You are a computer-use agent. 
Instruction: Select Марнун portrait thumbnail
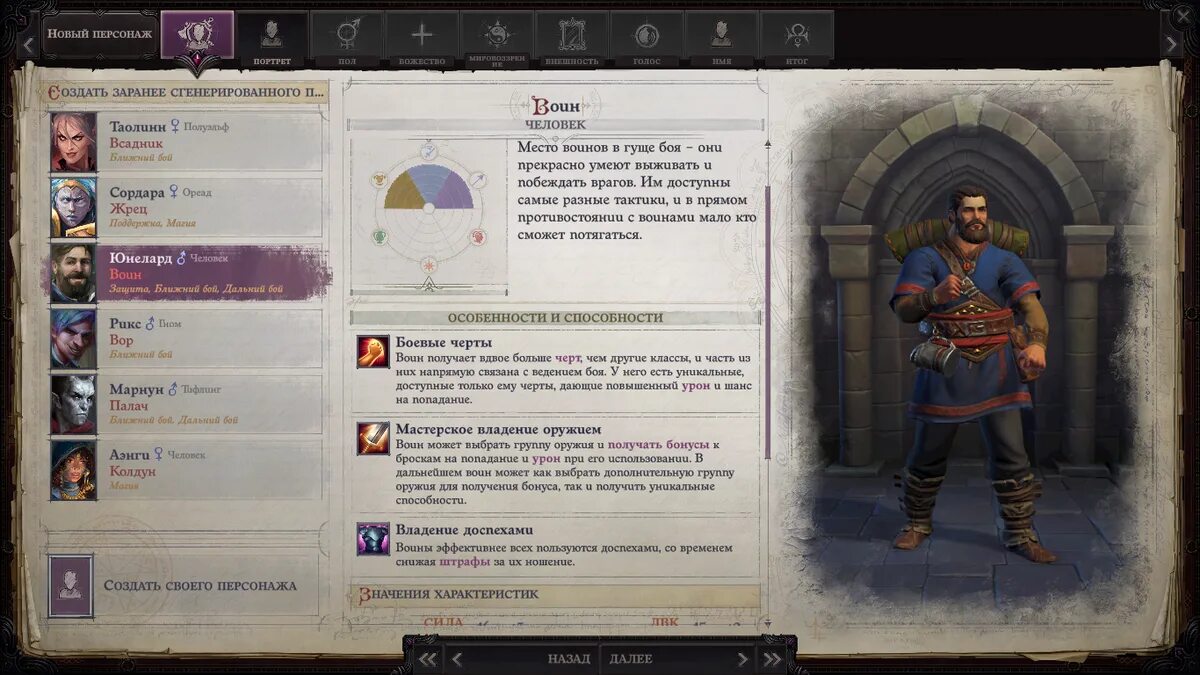point(74,405)
